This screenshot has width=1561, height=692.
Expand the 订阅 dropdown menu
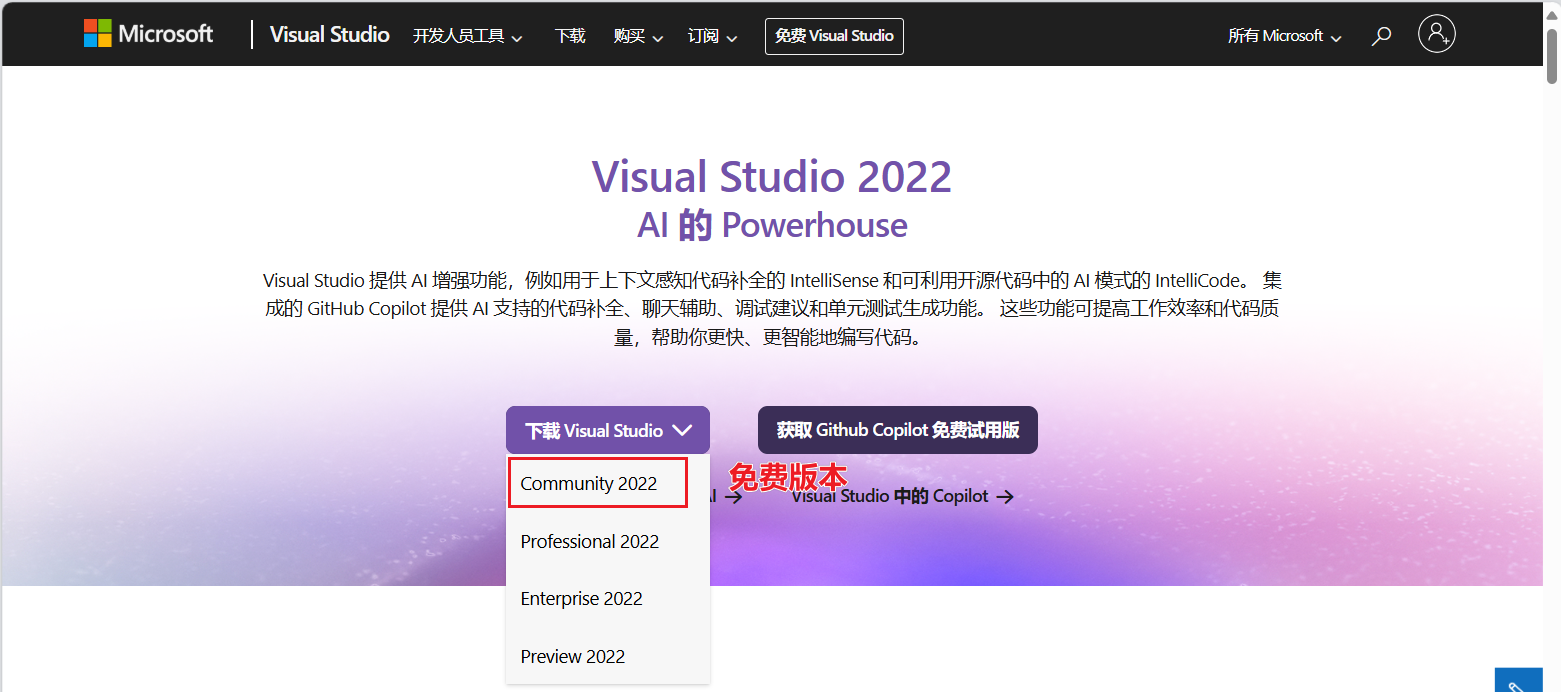click(712, 36)
